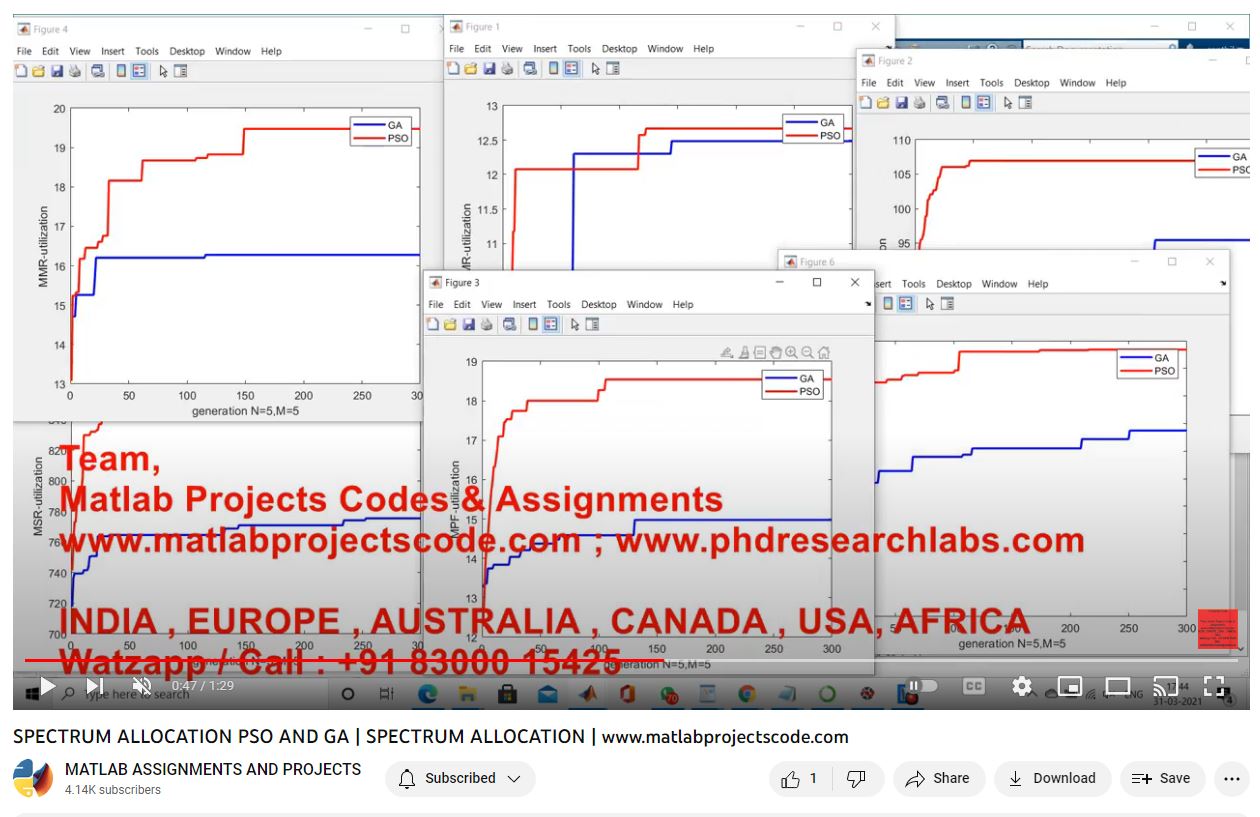
Task: Enter full screen mode
Action: pyautogui.click(x=1214, y=687)
